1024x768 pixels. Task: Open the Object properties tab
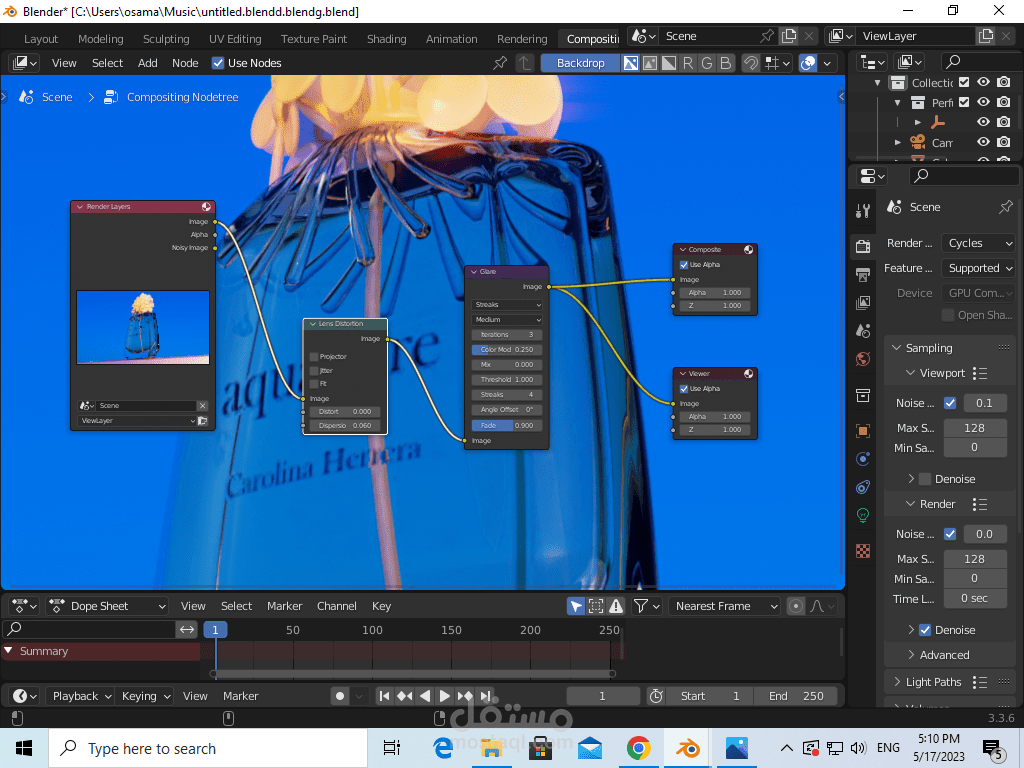point(863,430)
